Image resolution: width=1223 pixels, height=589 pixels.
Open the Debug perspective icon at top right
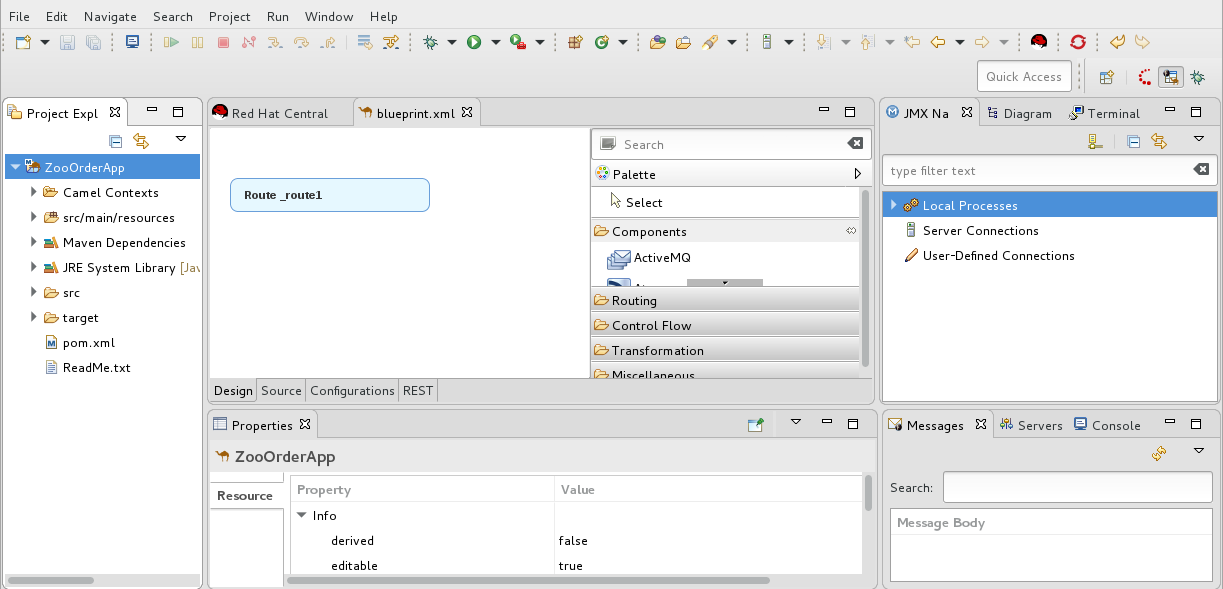click(x=1195, y=77)
